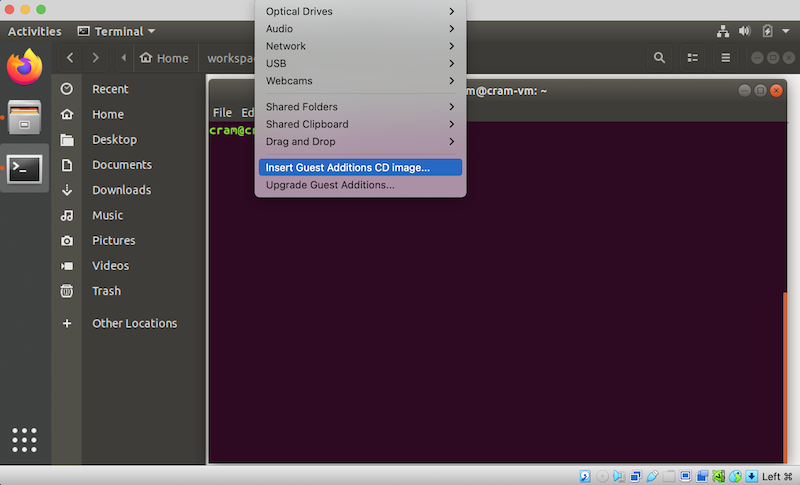This screenshot has width=800, height=485.
Task: Open the Files hamburger menu
Action: click(x=726, y=58)
